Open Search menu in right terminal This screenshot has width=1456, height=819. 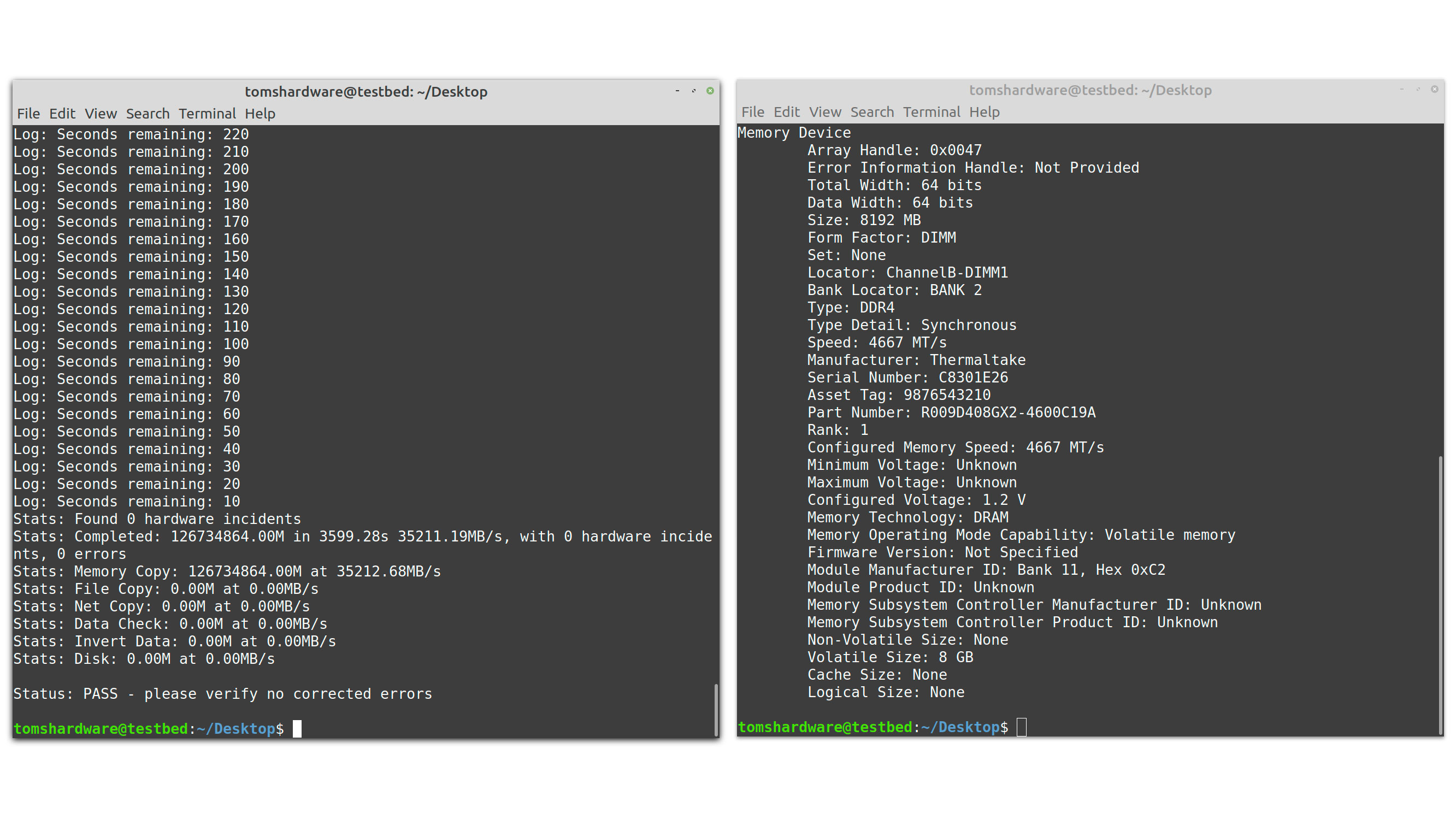point(872,112)
